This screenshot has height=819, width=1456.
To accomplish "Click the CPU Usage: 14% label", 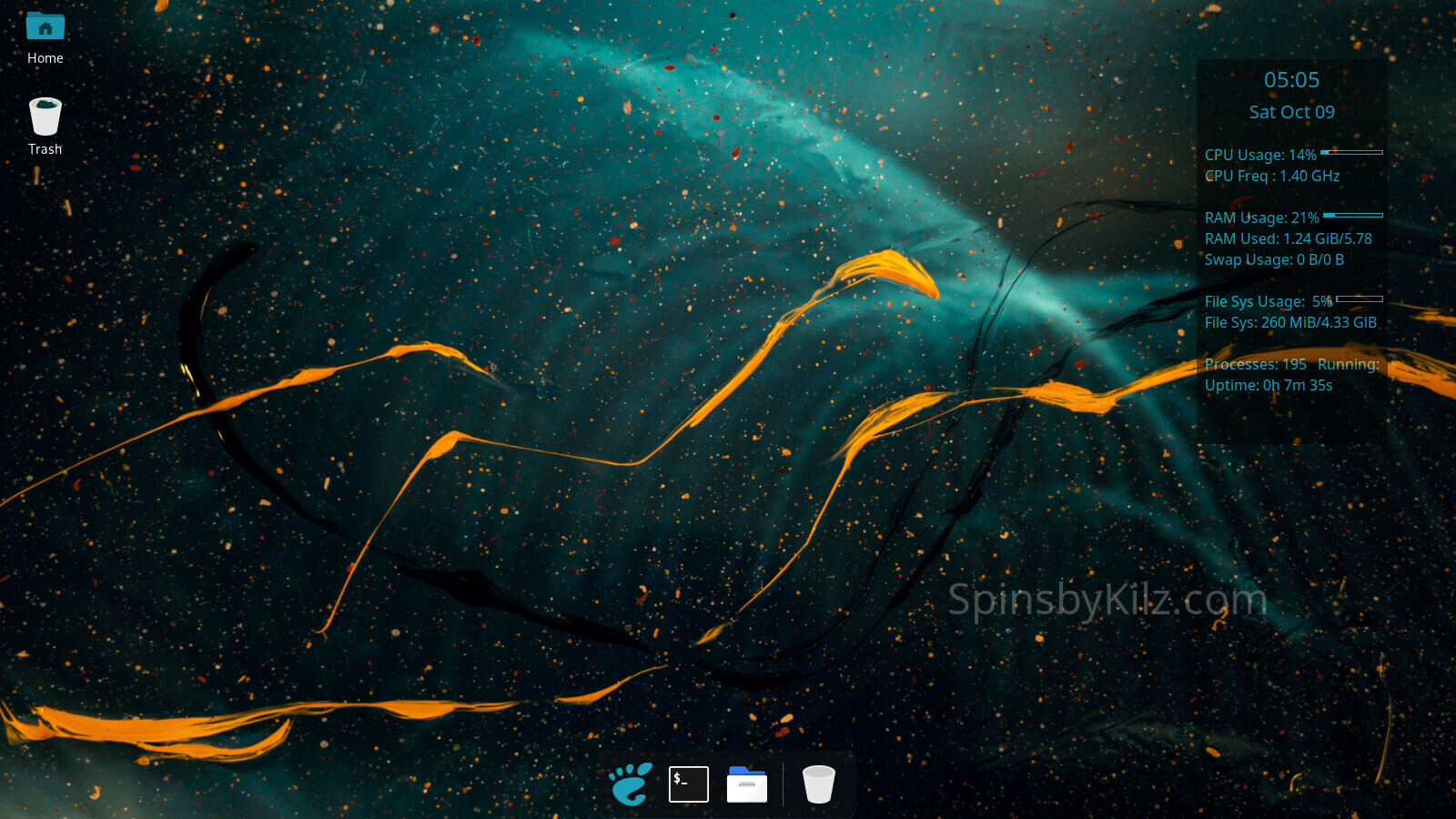I will point(1260,156).
